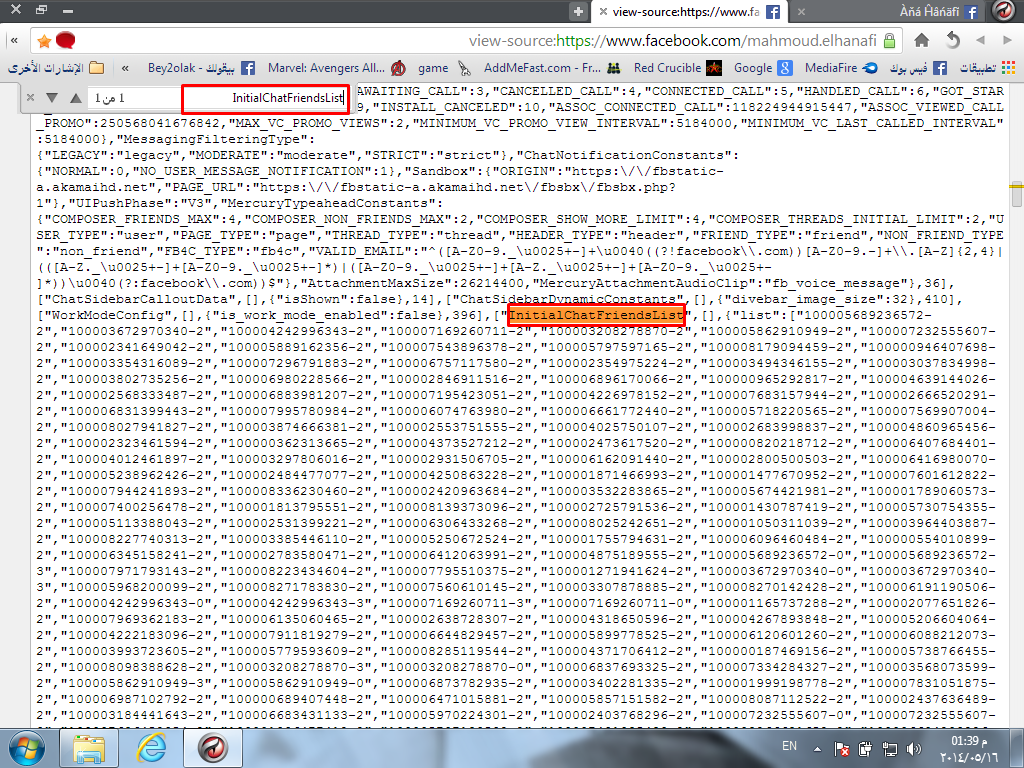This screenshot has width=1024, height=768.
Task: Open the Windows Start menu
Action: coord(26,748)
